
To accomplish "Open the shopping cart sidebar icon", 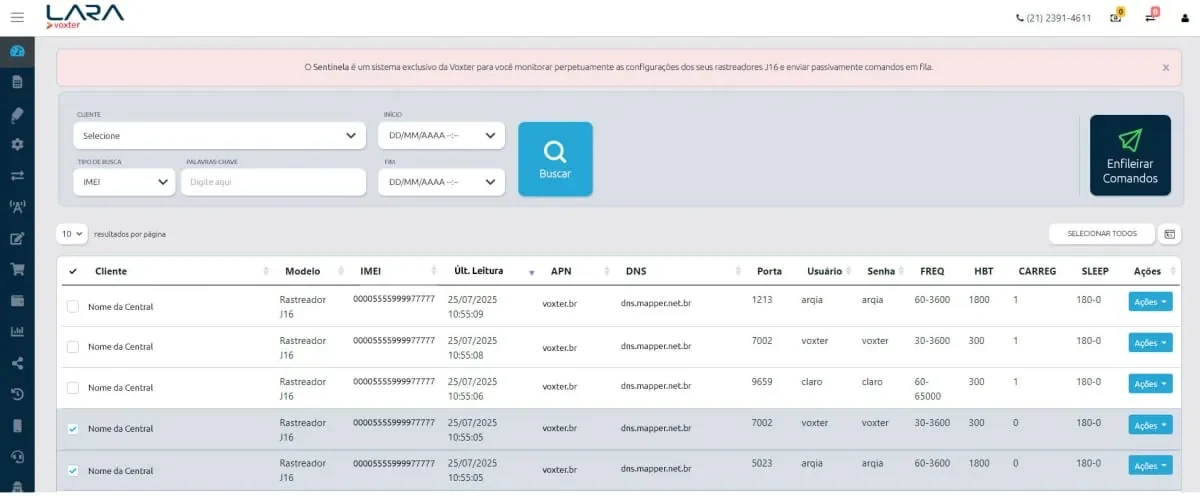I will click(x=17, y=269).
